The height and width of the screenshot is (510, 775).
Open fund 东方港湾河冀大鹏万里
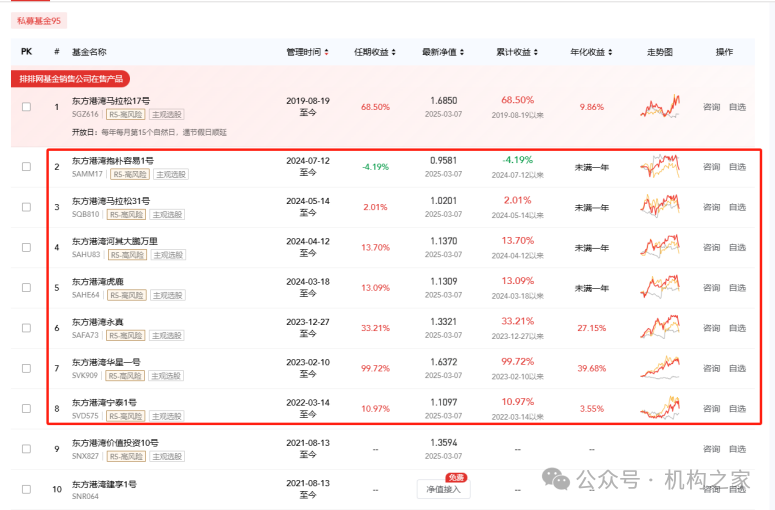(x=115, y=241)
